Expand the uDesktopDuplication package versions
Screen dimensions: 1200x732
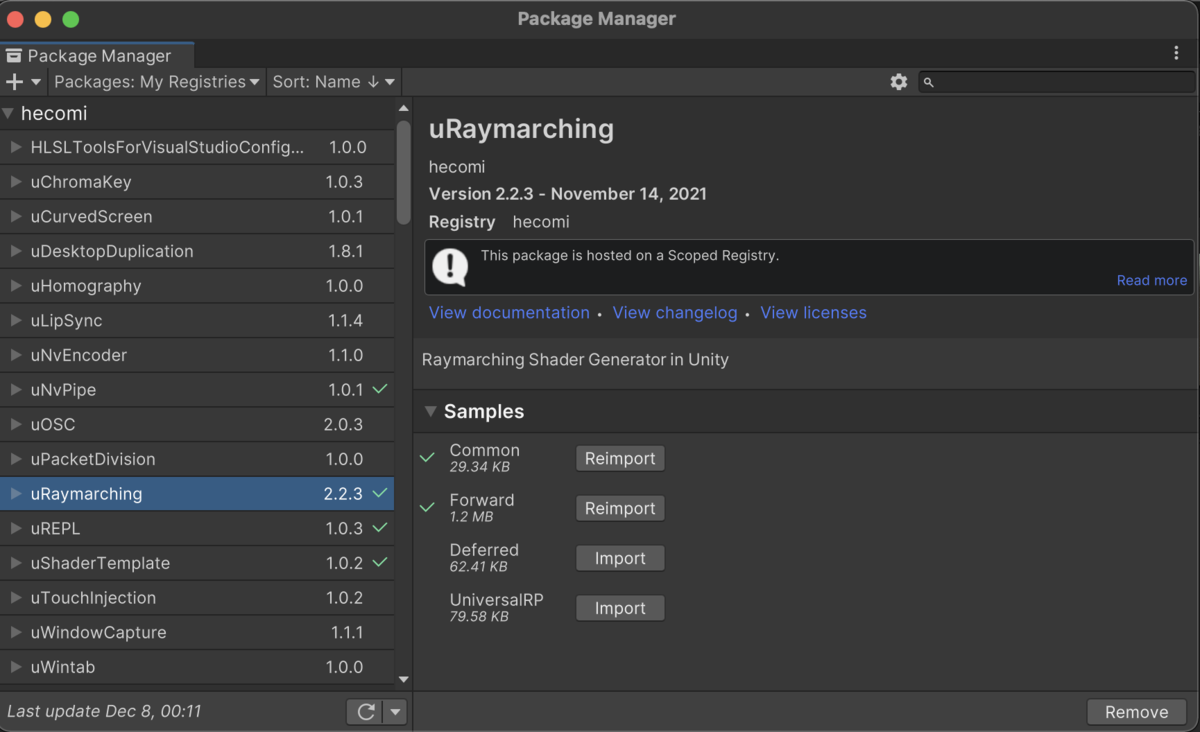pyautogui.click(x=16, y=251)
